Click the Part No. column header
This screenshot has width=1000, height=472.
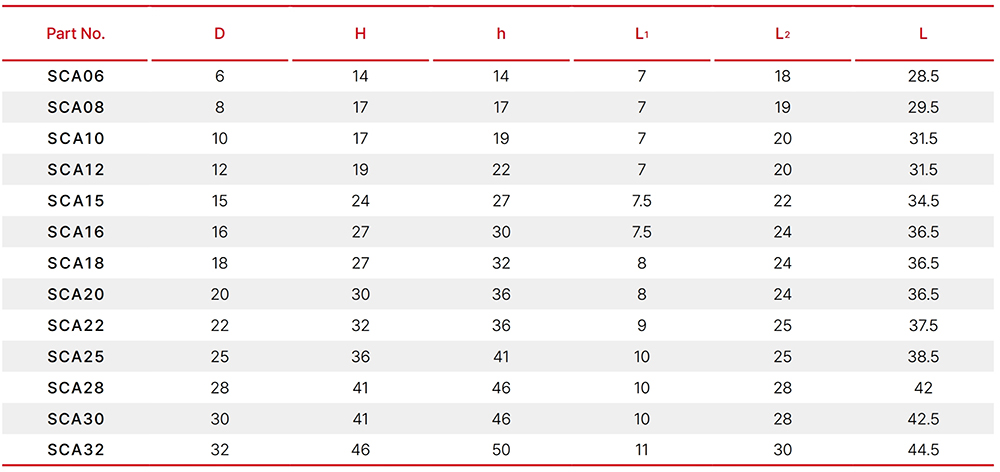pos(75,34)
